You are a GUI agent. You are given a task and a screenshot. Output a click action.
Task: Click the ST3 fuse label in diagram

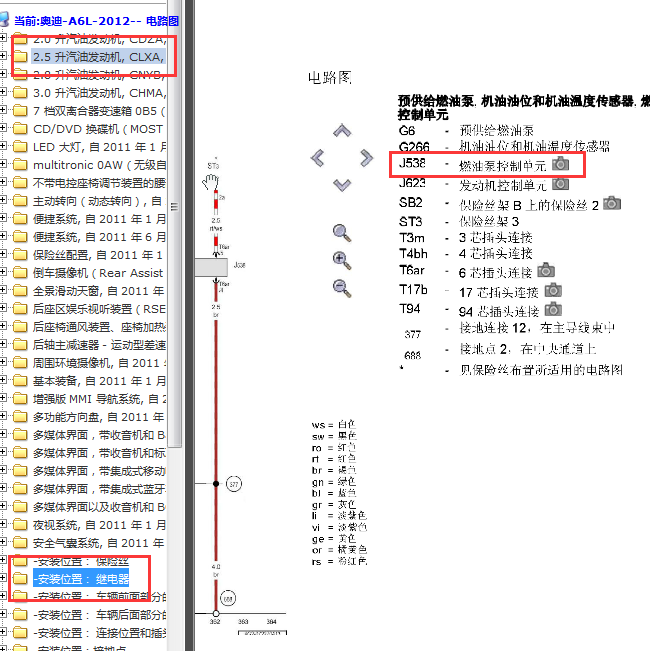coord(213,166)
